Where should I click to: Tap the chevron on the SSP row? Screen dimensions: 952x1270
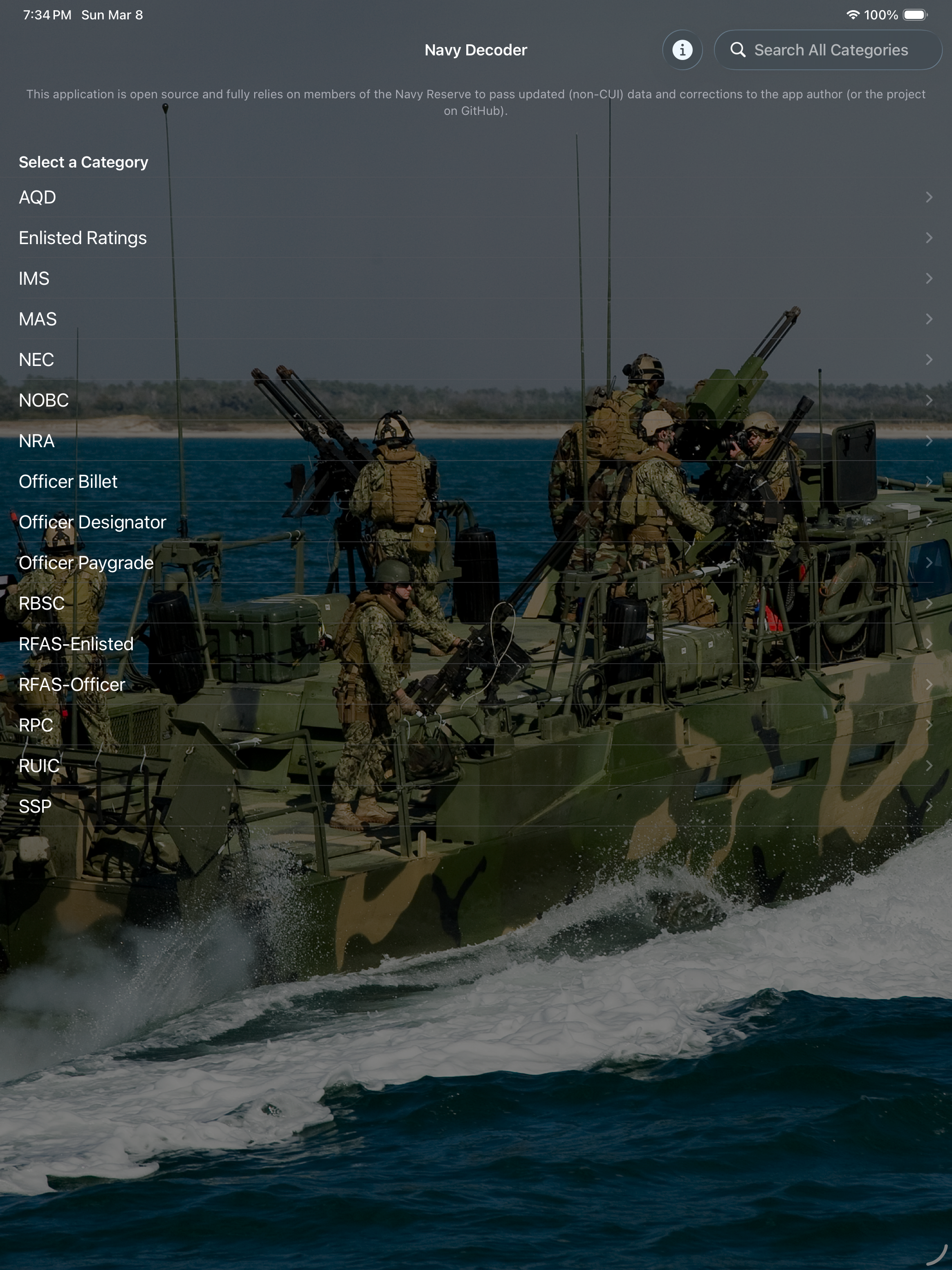pyautogui.click(x=929, y=806)
